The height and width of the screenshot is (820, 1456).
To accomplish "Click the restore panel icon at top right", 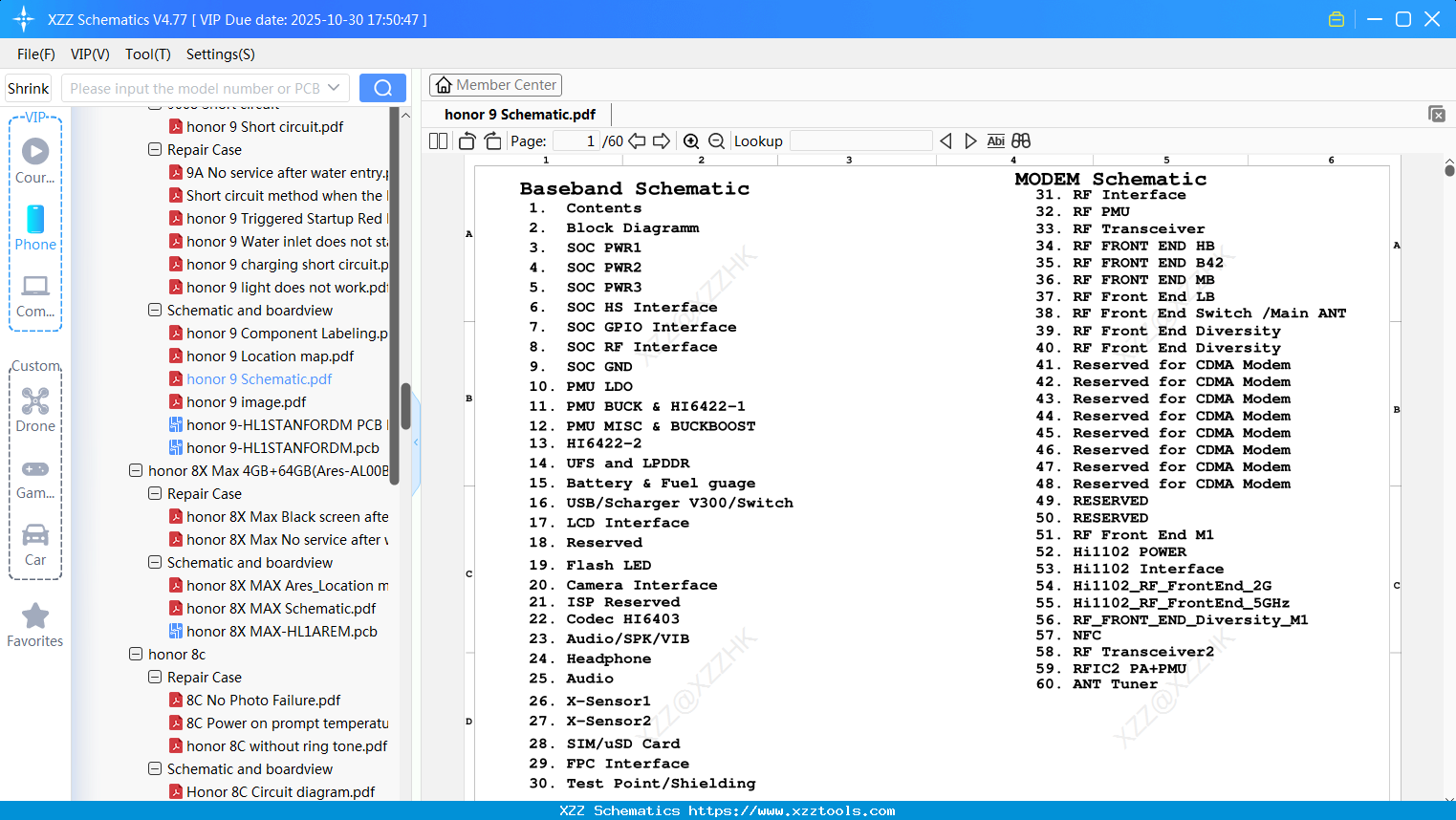I will [x=1437, y=114].
